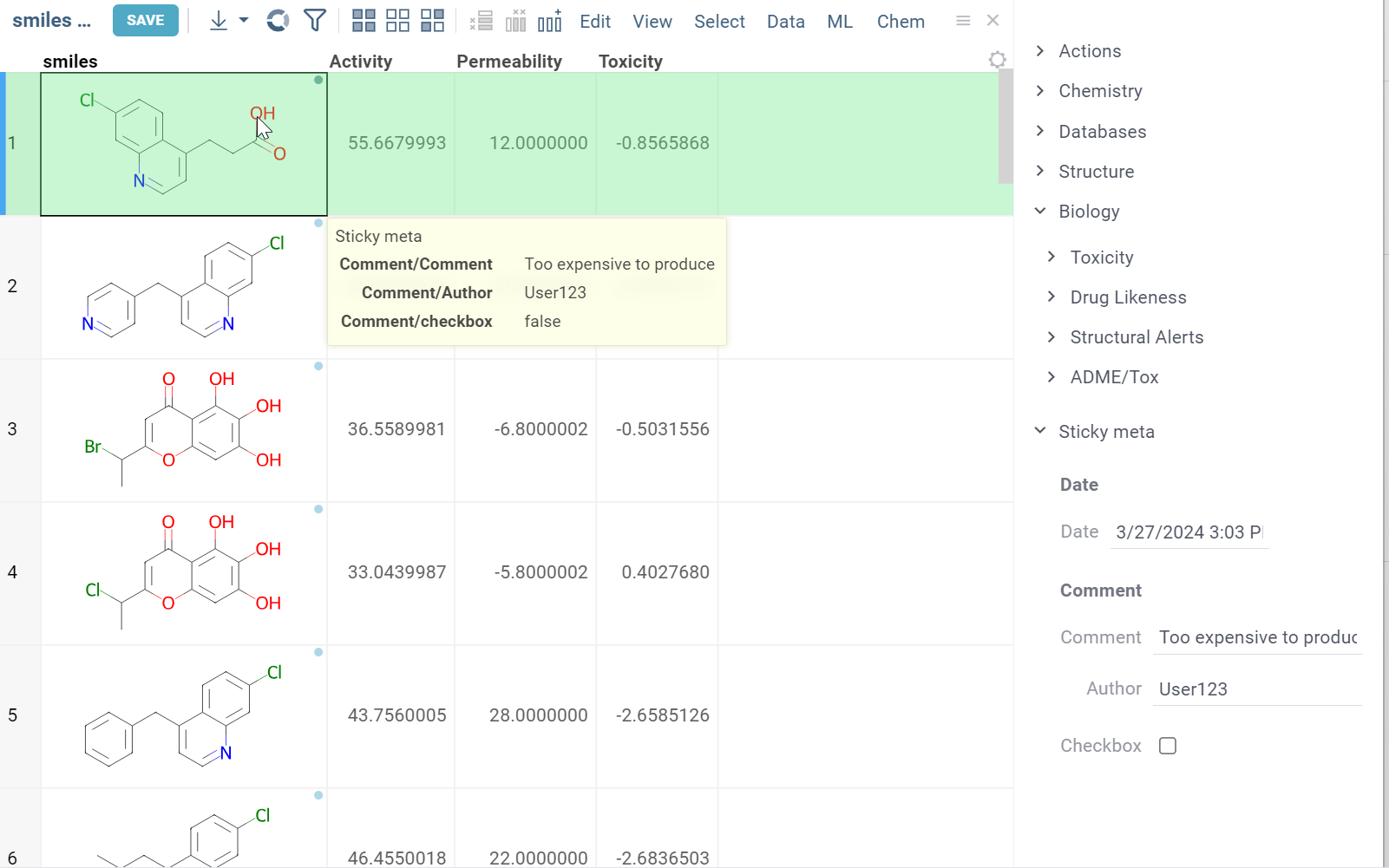Open the ML menu

tap(839, 22)
